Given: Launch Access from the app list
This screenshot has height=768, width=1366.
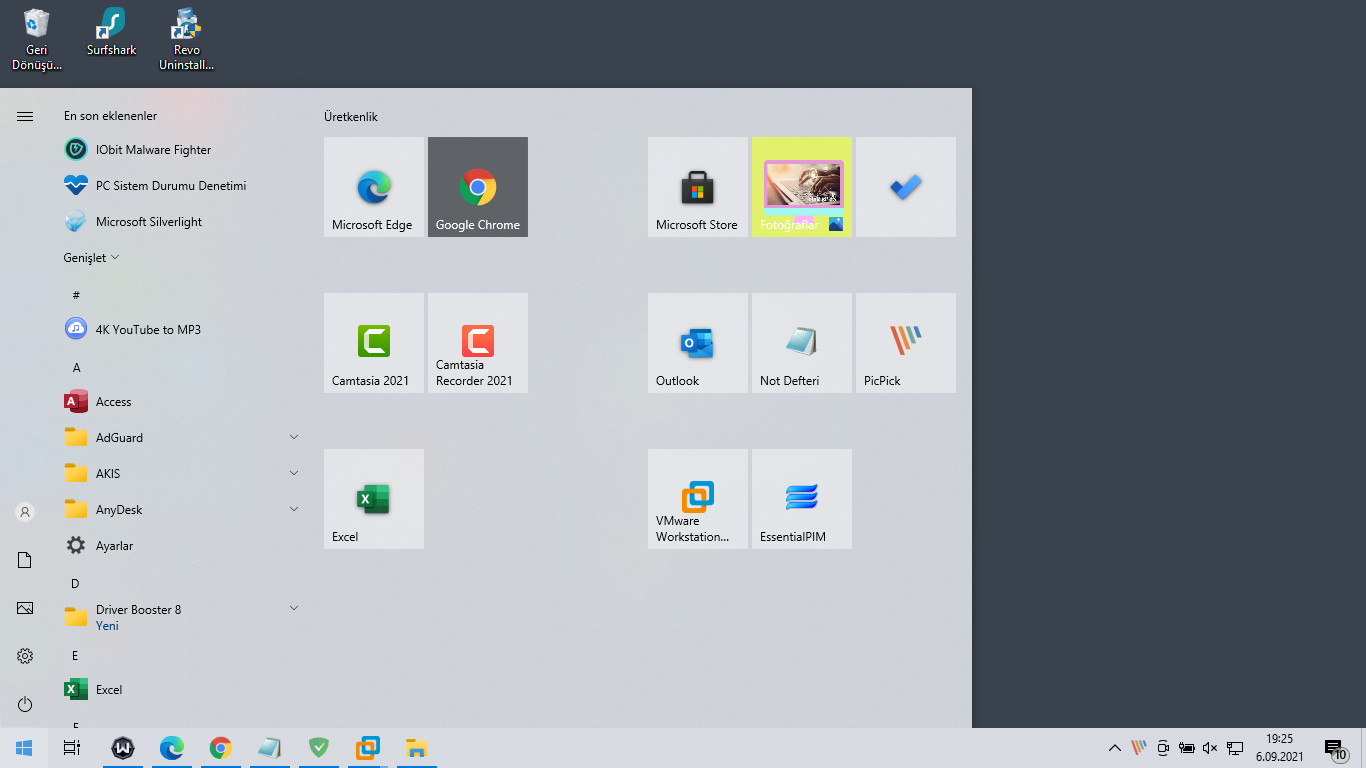Looking at the screenshot, I should pos(182,402).
